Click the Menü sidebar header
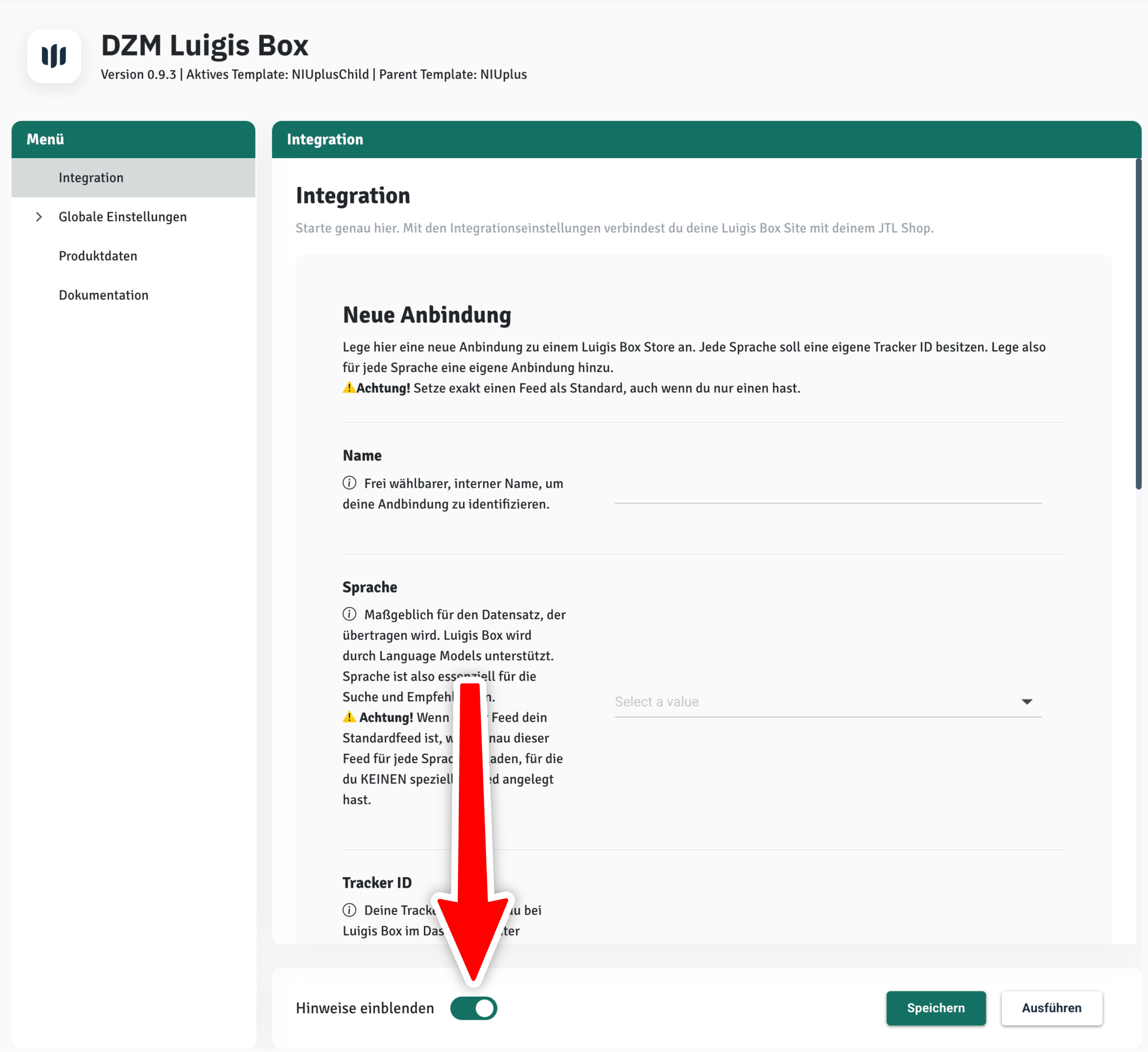This screenshot has width=1148, height=1052. click(x=133, y=140)
